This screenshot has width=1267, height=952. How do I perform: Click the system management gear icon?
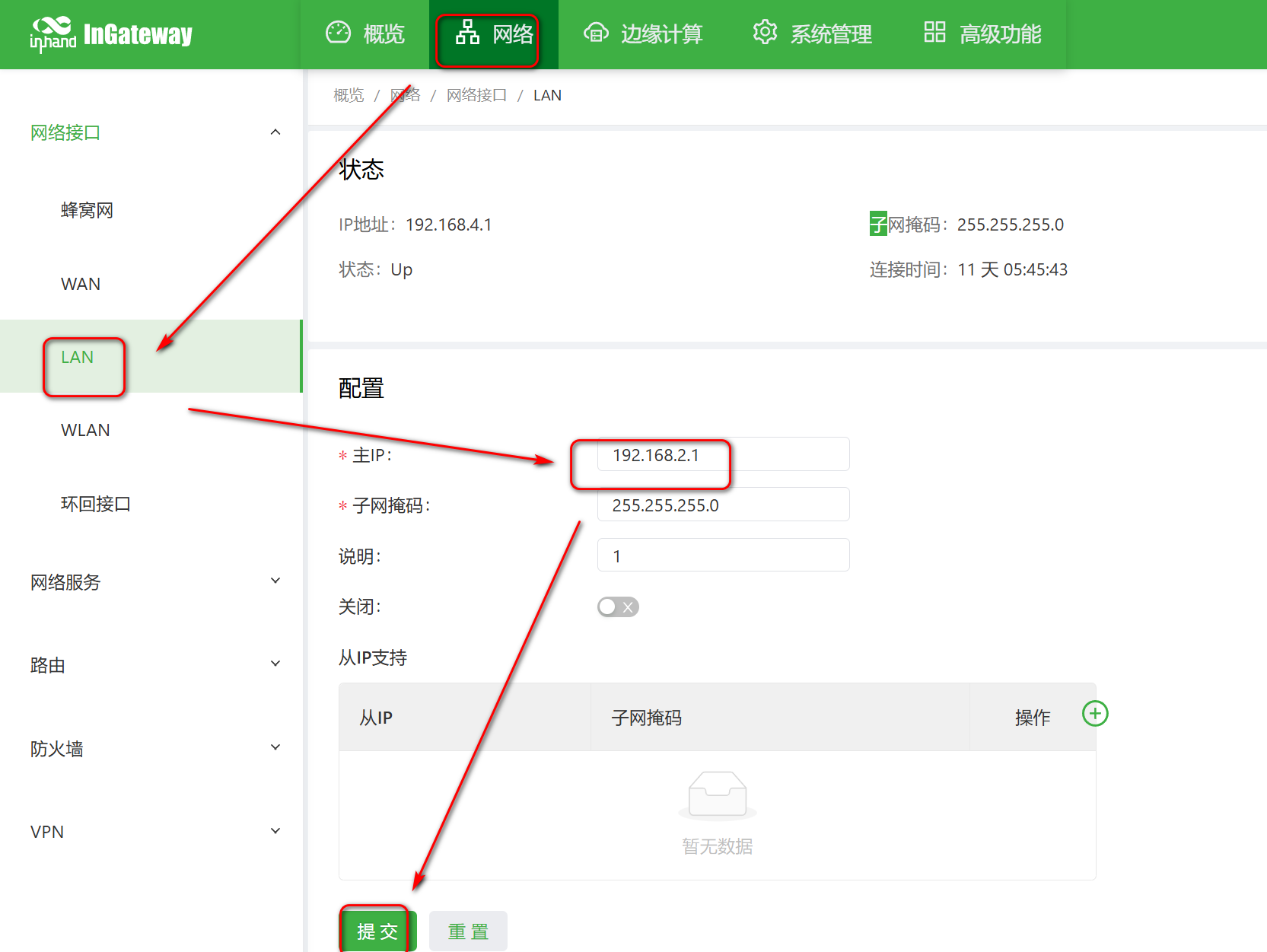click(x=765, y=33)
